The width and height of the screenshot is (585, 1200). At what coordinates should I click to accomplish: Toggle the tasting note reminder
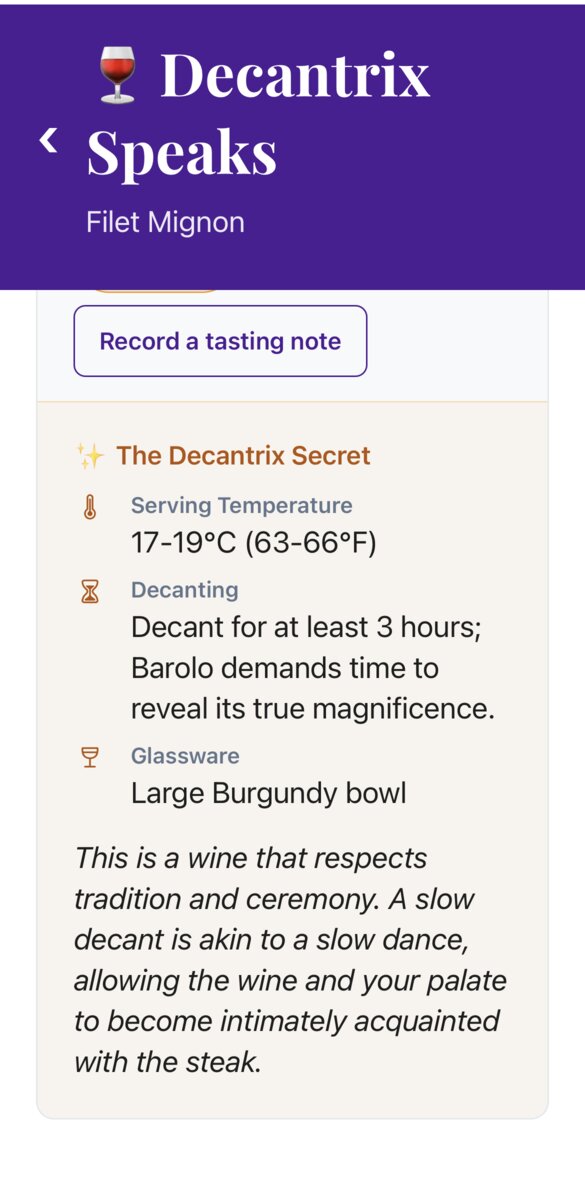click(x=219, y=341)
